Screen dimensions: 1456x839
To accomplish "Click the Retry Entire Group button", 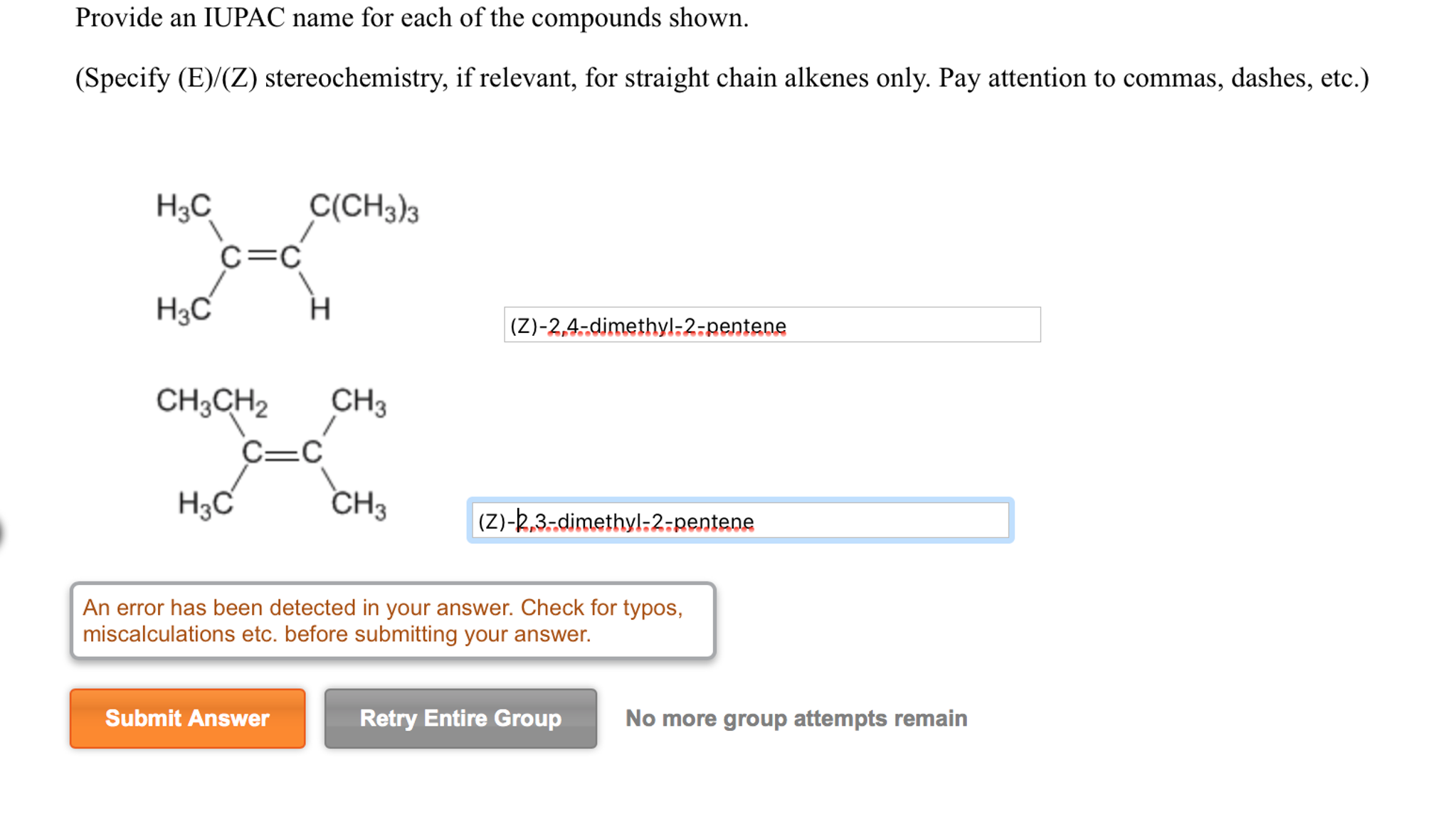I will [460, 719].
